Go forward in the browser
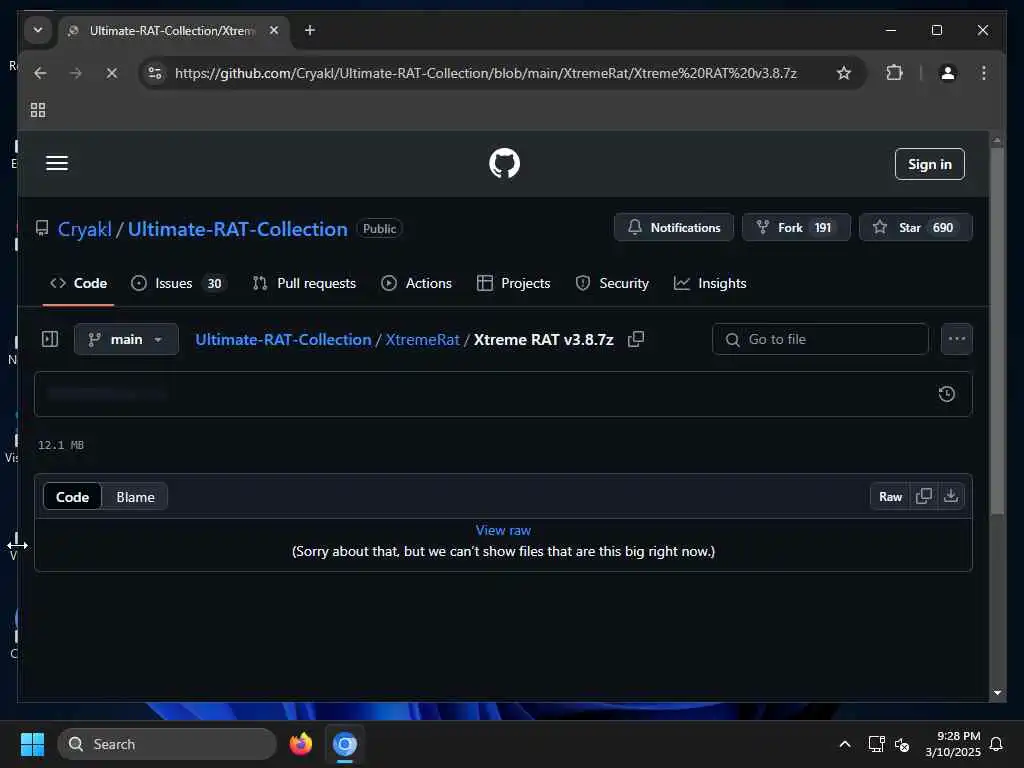 pos(76,73)
